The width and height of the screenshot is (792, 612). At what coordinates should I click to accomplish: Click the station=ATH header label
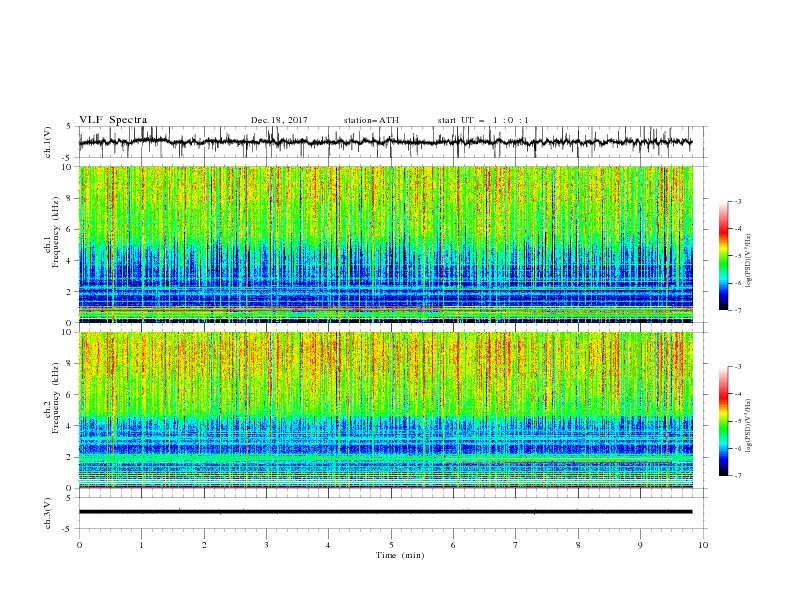coord(371,120)
